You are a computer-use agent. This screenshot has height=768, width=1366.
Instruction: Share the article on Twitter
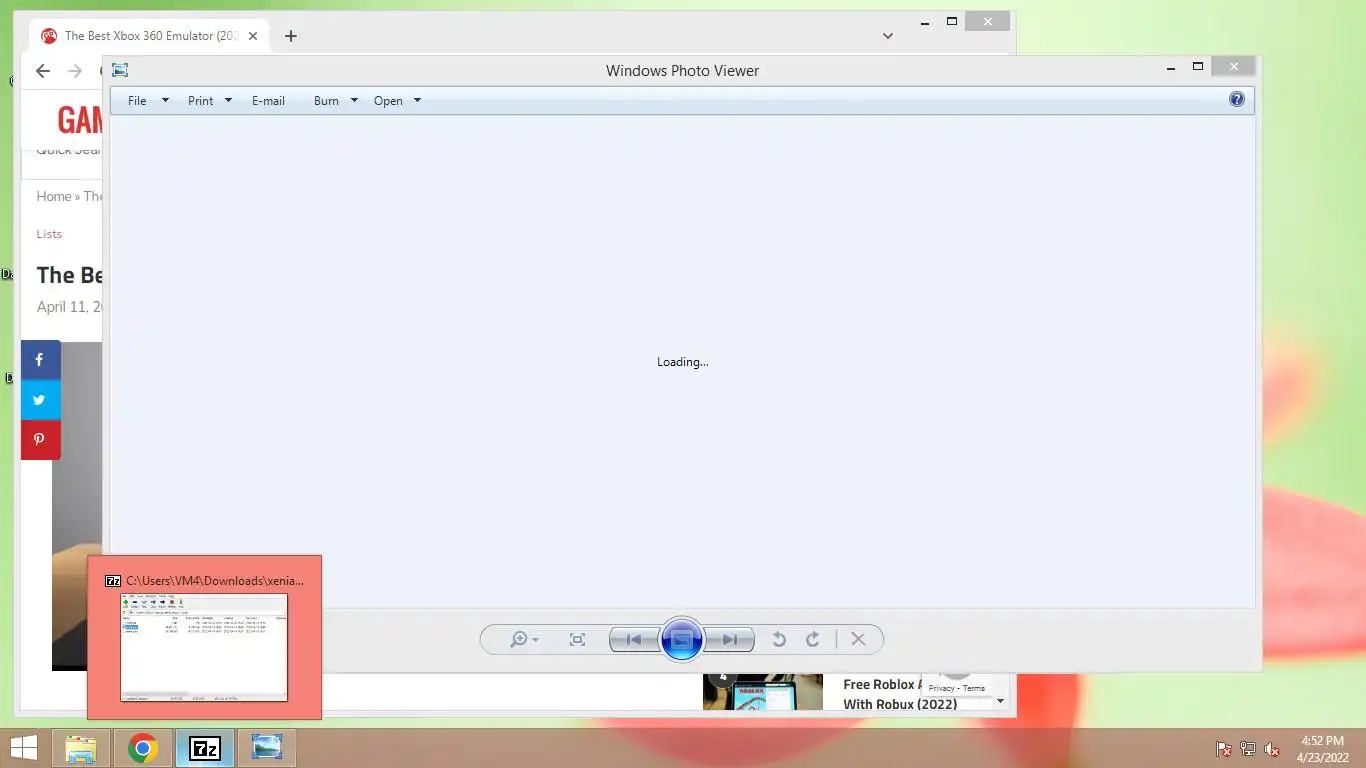(40, 400)
